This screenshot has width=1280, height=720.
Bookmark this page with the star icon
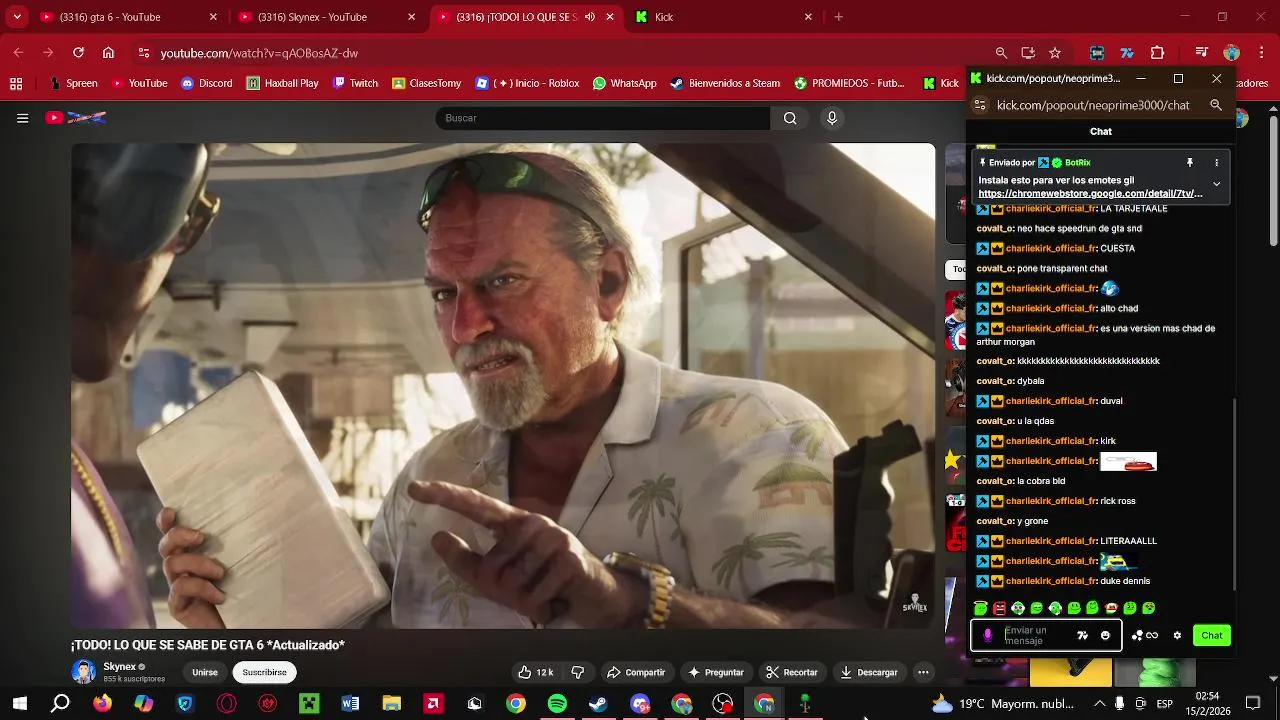pyautogui.click(x=1055, y=53)
